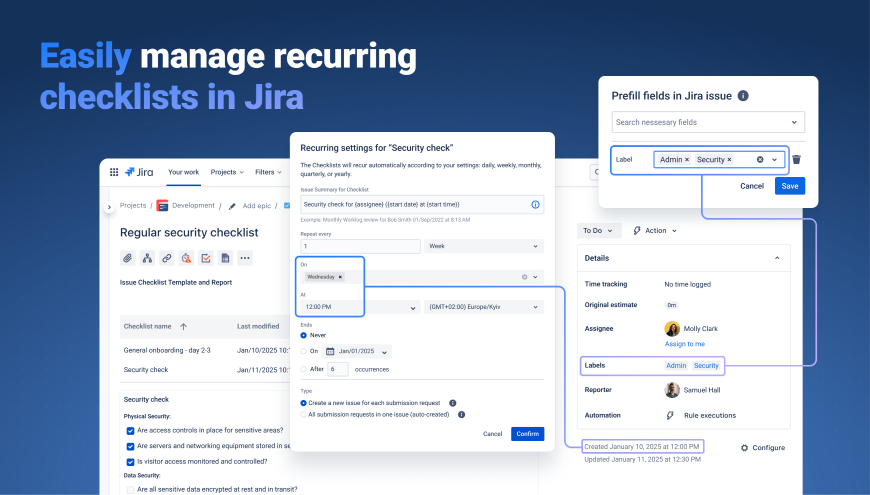Image resolution: width=870 pixels, height=495 pixels.
Task: Expand the collapsed sidebar arrow
Action: pyautogui.click(x=109, y=207)
